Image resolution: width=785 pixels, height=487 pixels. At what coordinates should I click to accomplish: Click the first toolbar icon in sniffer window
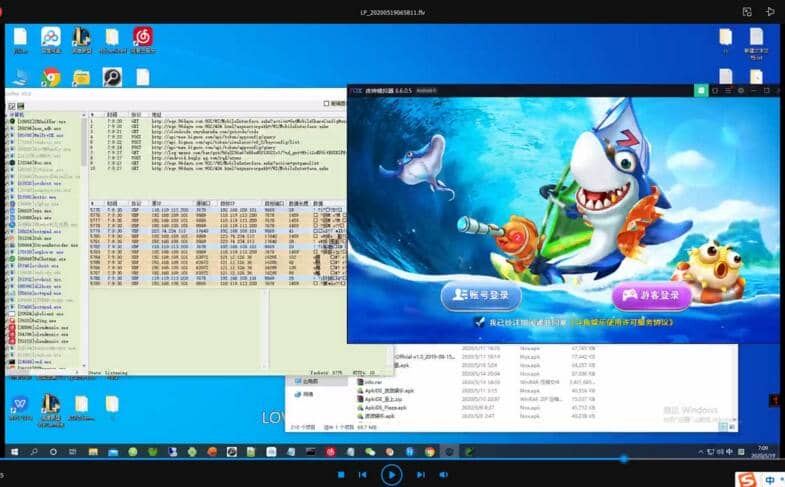point(12,106)
